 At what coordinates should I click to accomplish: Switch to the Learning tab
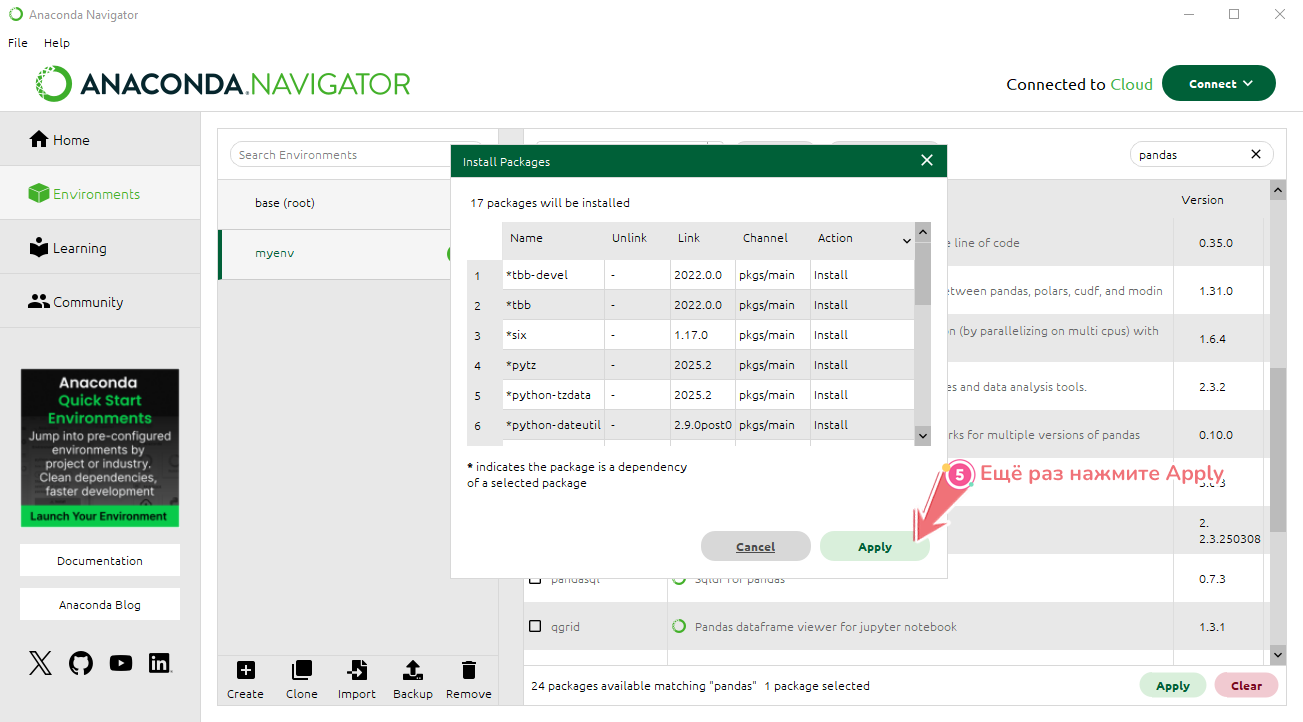click(x=79, y=248)
